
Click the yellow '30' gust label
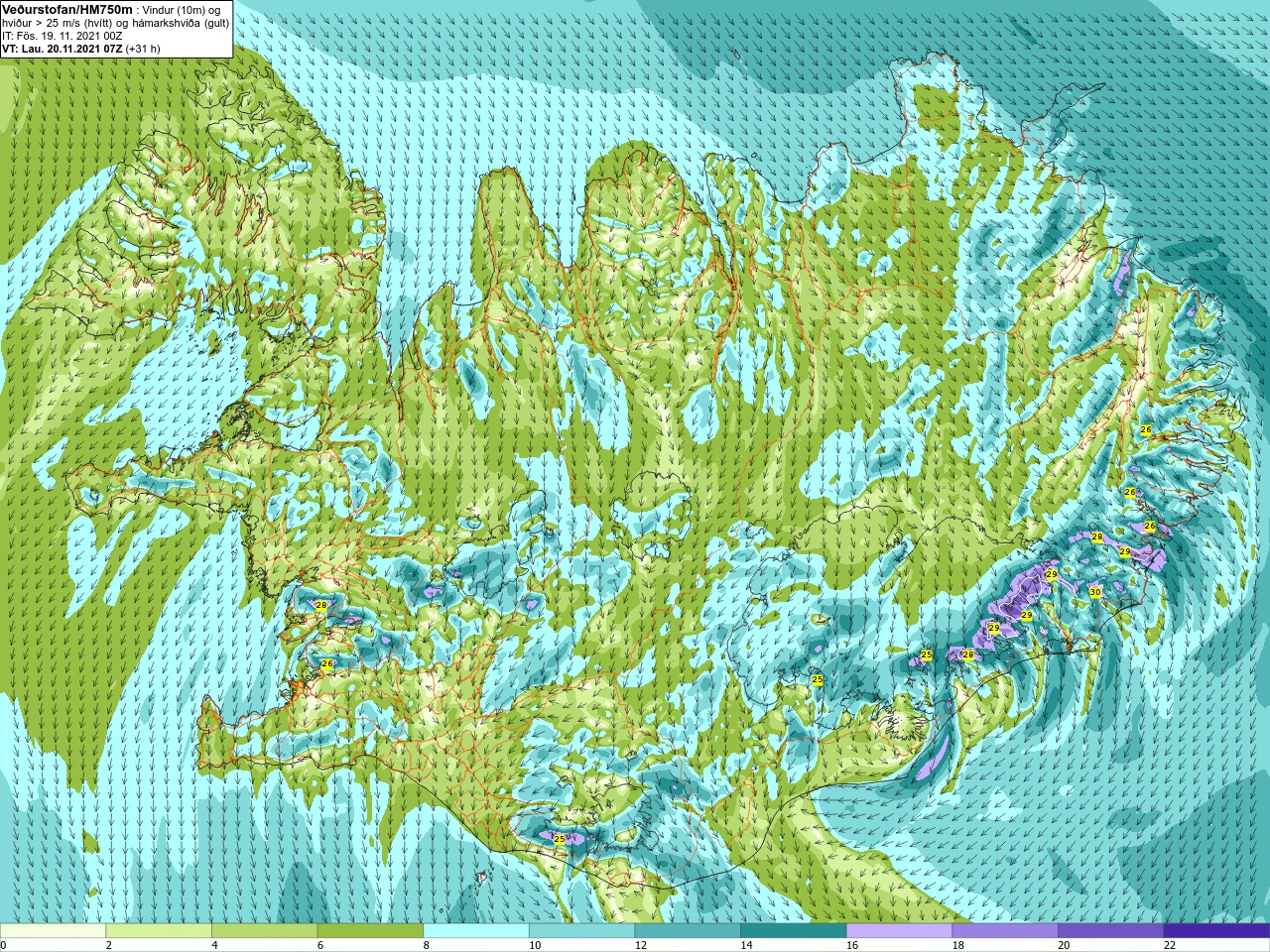(1095, 592)
